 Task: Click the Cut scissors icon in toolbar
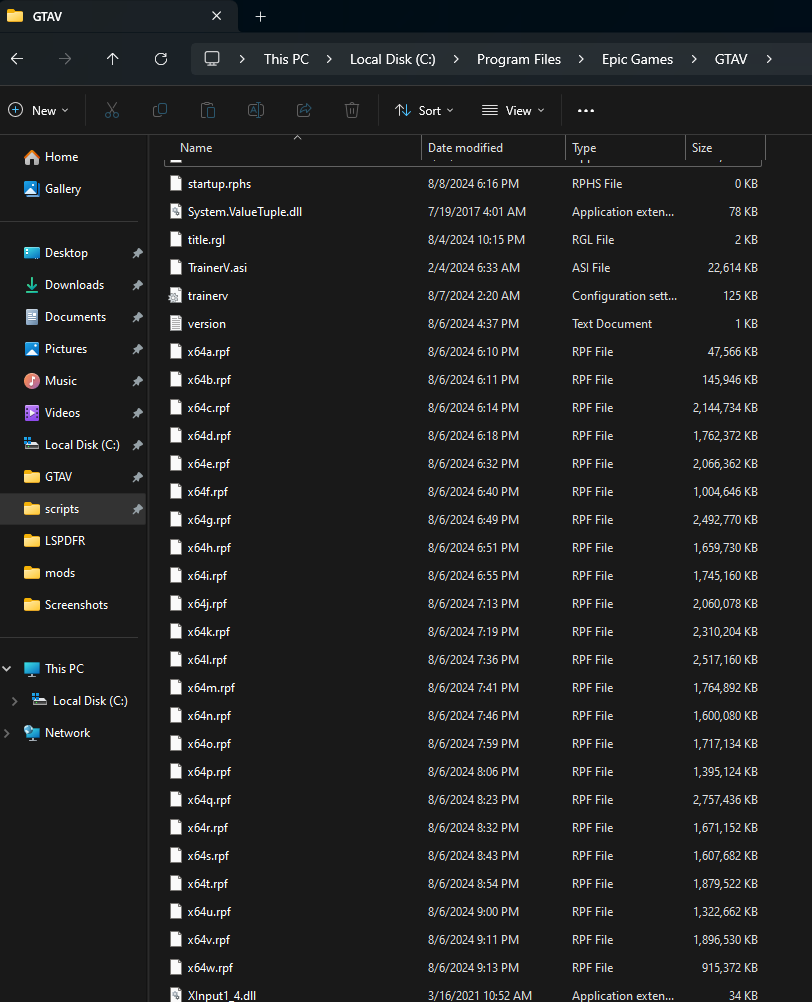tap(112, 110)
